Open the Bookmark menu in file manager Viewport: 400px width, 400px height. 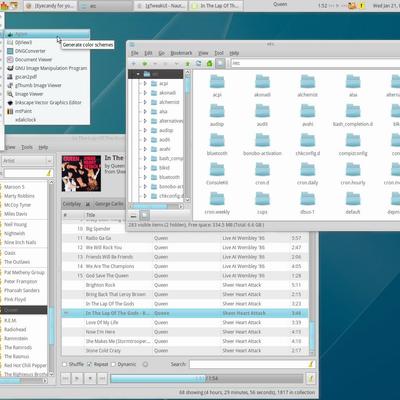coord(181,53)
